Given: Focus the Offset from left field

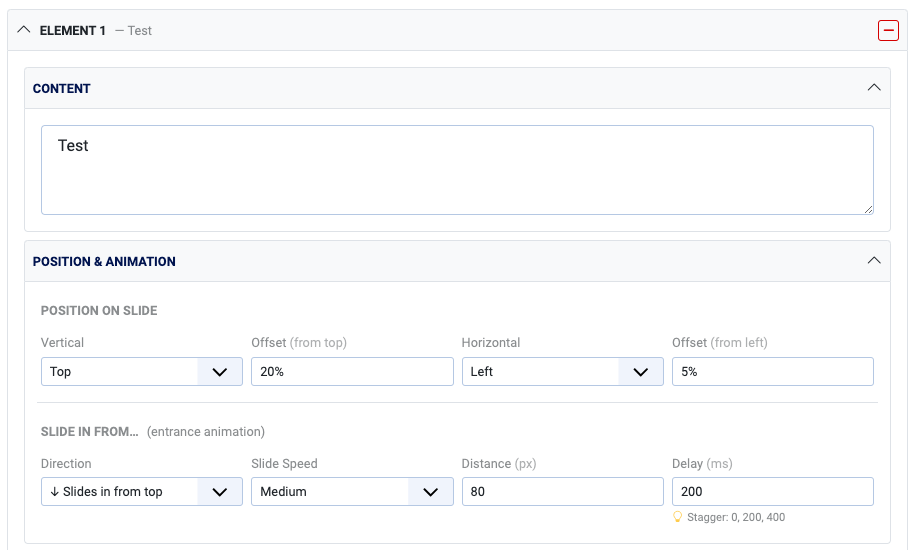Looking at the screenshot, I should [x=772, y=372].
